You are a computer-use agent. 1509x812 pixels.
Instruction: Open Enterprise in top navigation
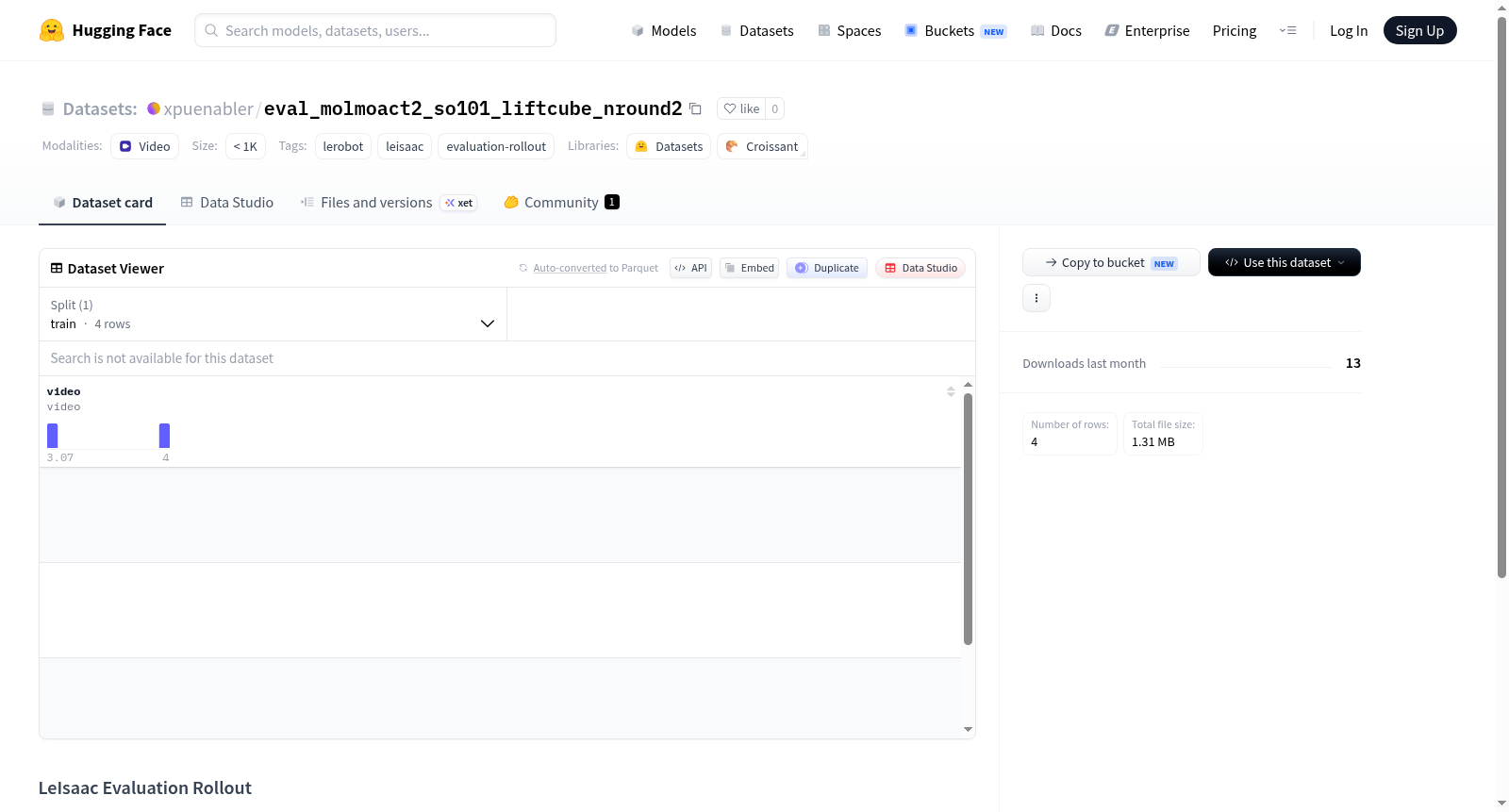pos(1147,30)
